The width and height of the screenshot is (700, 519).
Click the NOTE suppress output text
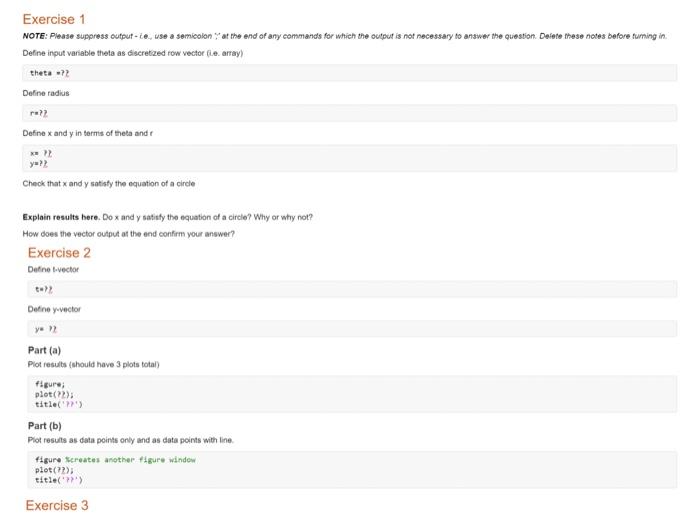click(345, 36)
